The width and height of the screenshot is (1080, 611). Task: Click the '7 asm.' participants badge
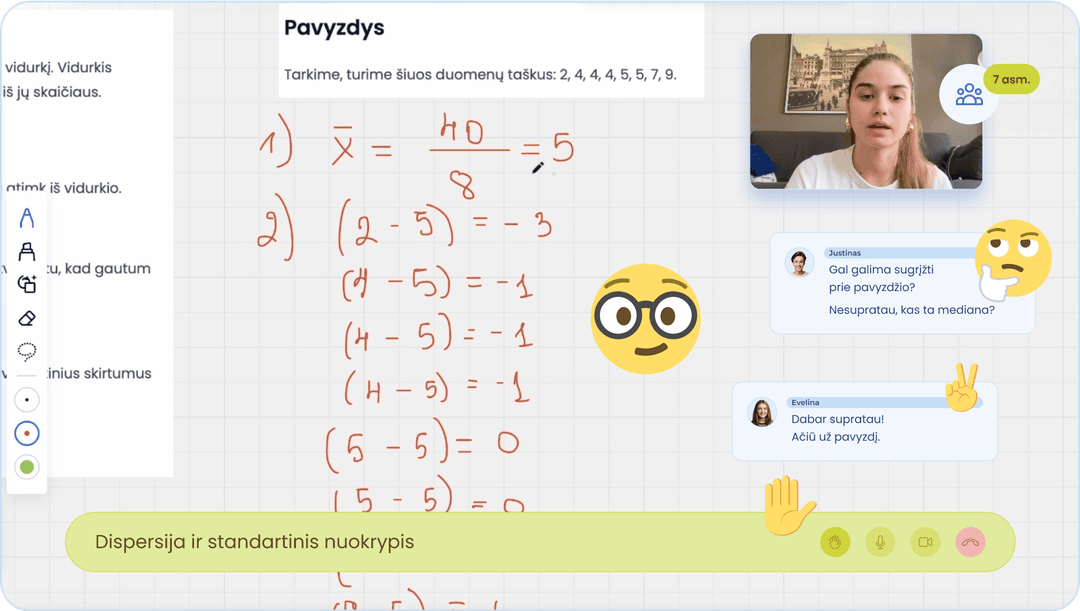(x=1011, y=79)
